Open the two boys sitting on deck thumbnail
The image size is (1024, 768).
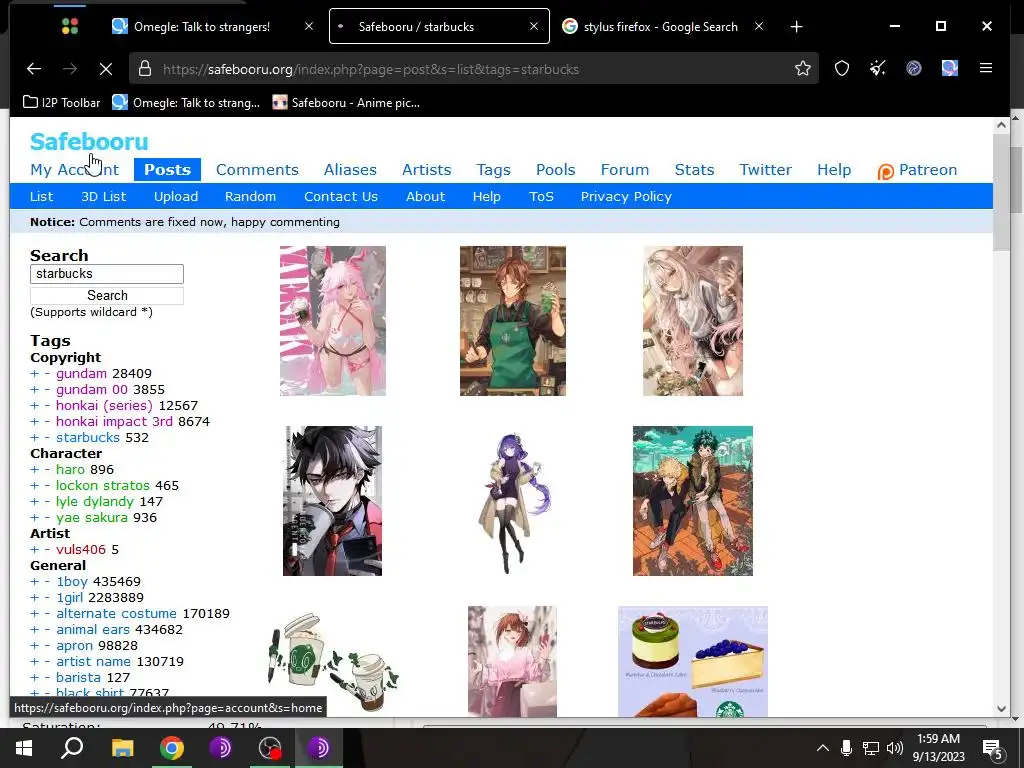pyautogui.click(x=693, y=501)
